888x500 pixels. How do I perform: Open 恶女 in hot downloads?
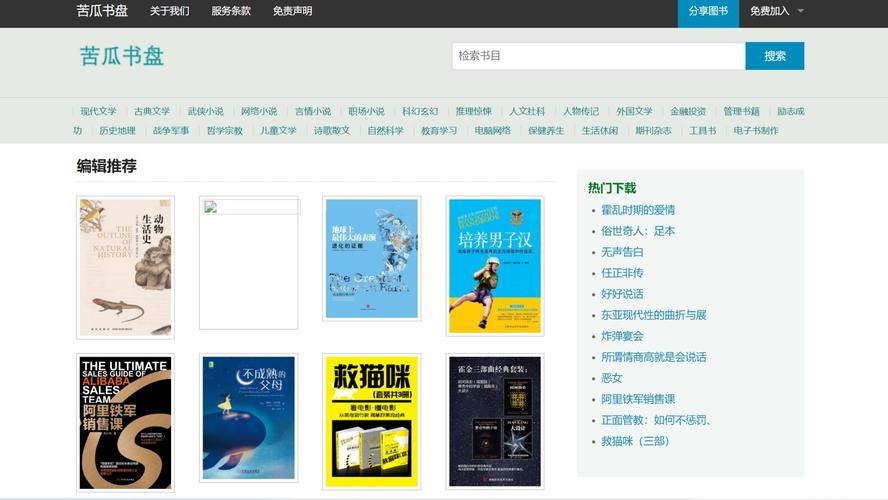point(612,378)
